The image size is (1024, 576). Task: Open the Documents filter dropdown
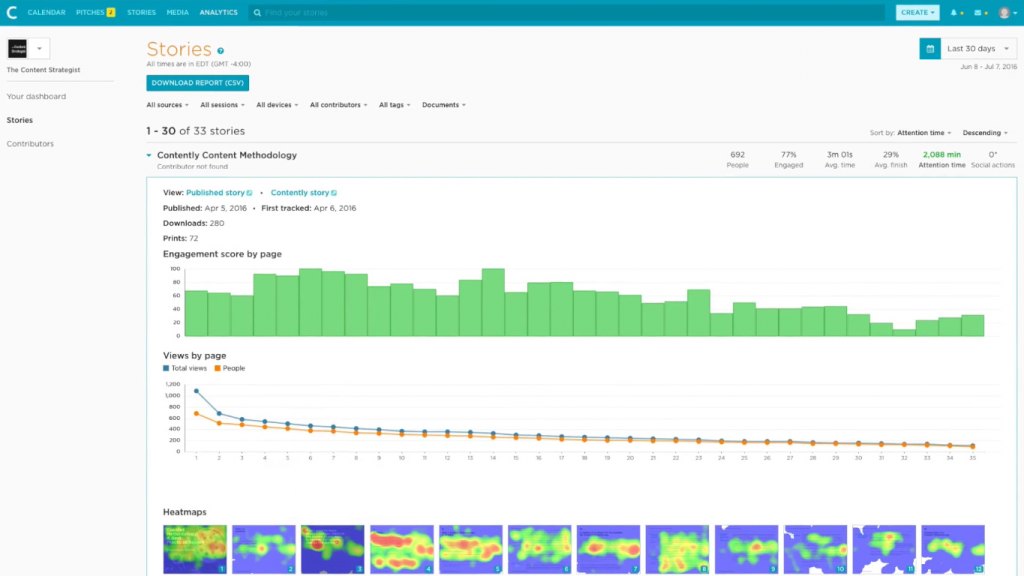[x=443, y=104]
